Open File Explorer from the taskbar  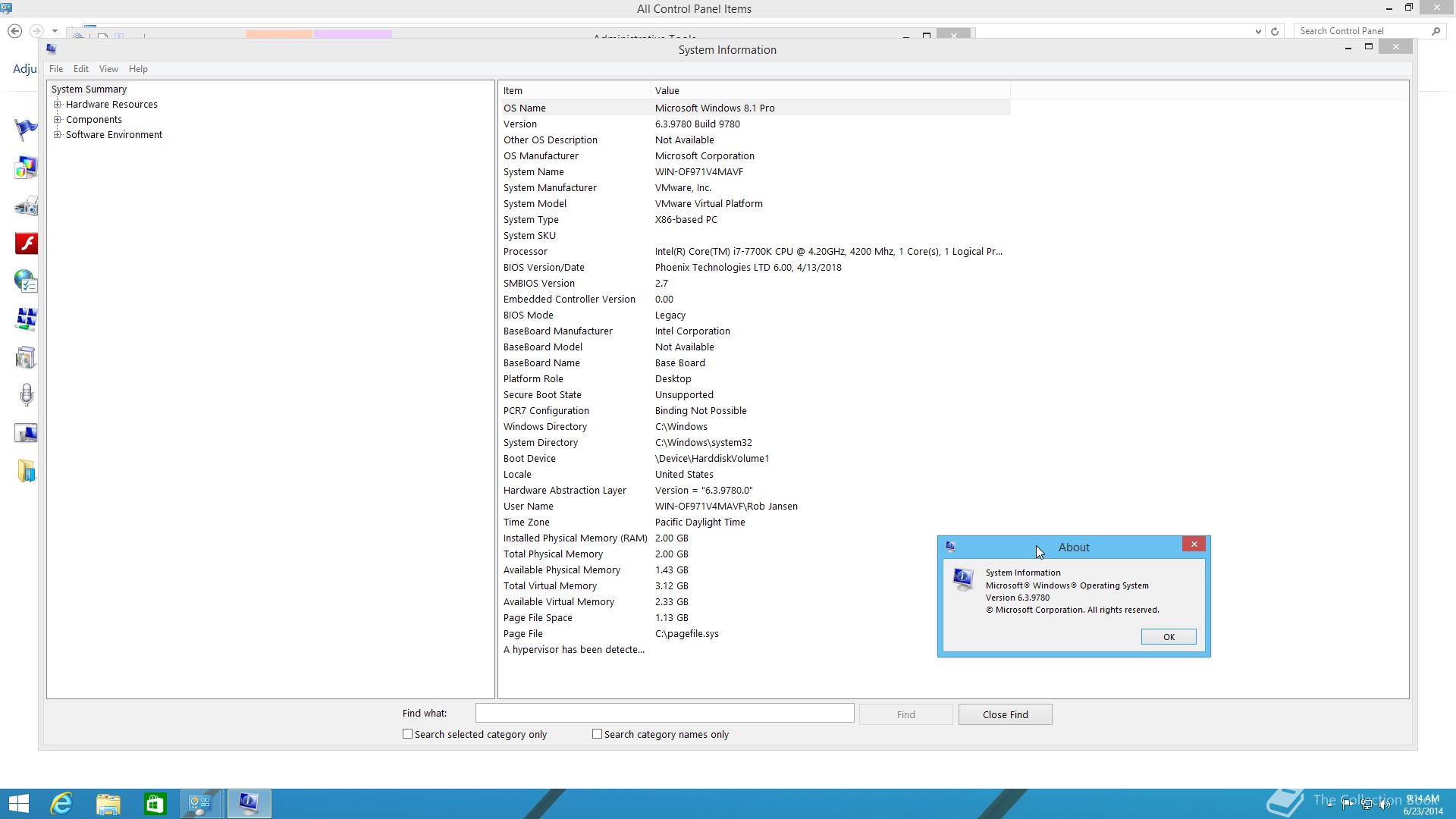click(108, 803)
